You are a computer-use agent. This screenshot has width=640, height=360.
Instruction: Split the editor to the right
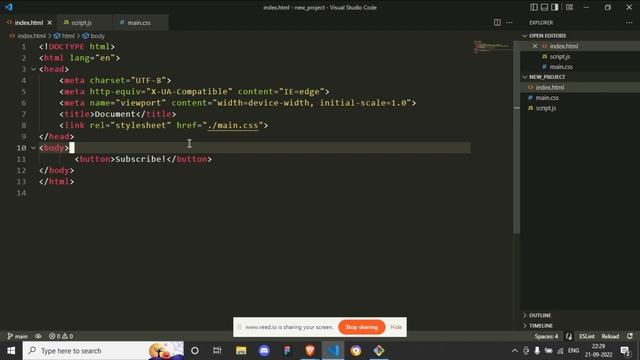click(x=497, y=22)
